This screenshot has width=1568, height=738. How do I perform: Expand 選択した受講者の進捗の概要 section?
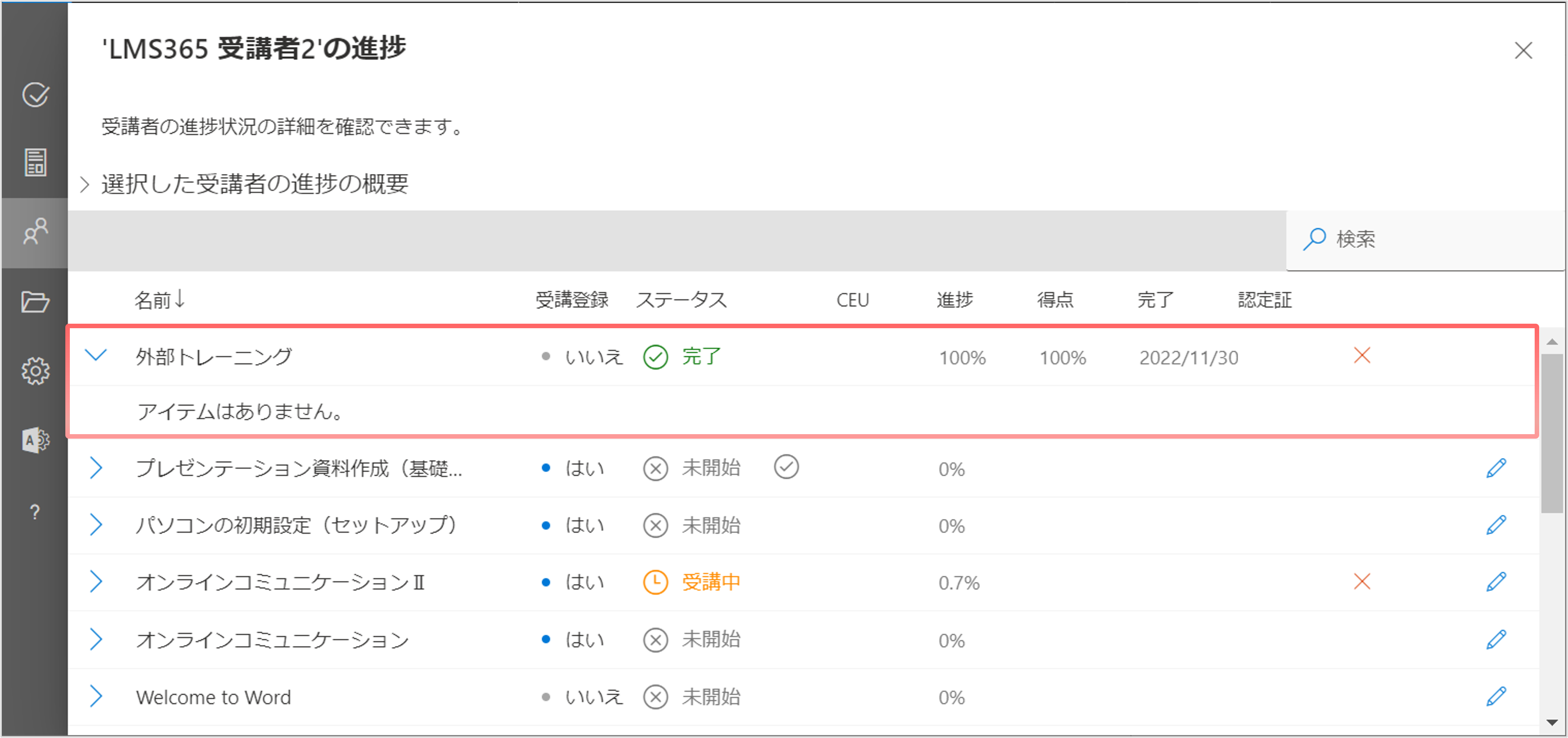click(x=85, y=184)
